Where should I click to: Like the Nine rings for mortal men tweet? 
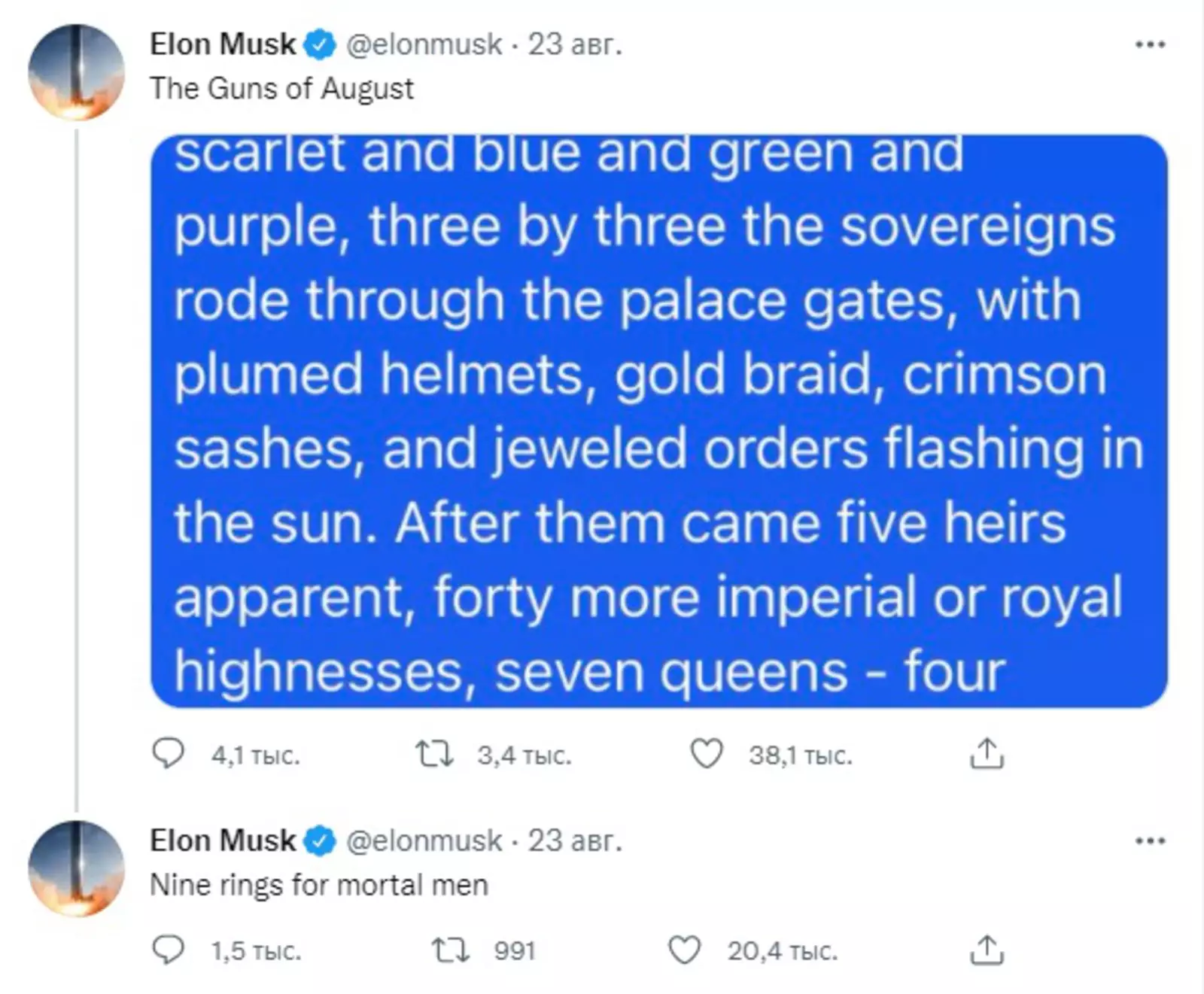[685, 950]
